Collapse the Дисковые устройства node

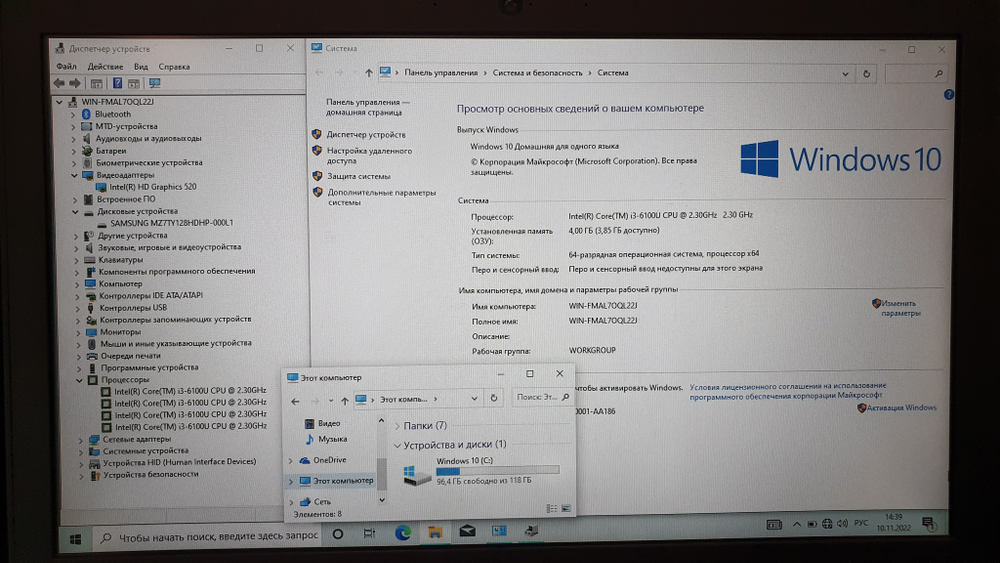click(x=75, y=212)
